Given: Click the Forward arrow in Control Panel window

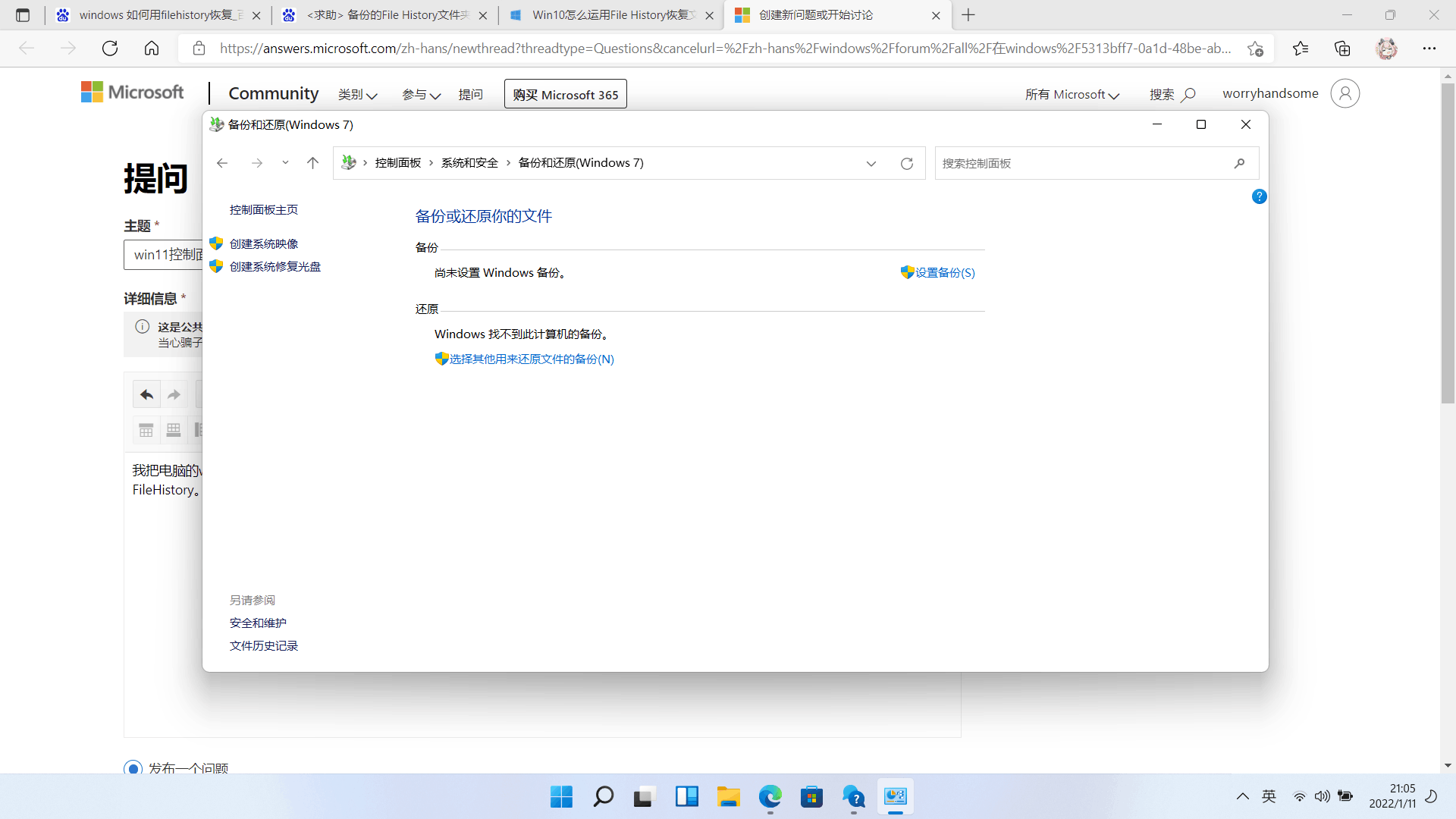Looking at the screenshot, I should pyautogui.click(x=257, y=163).
